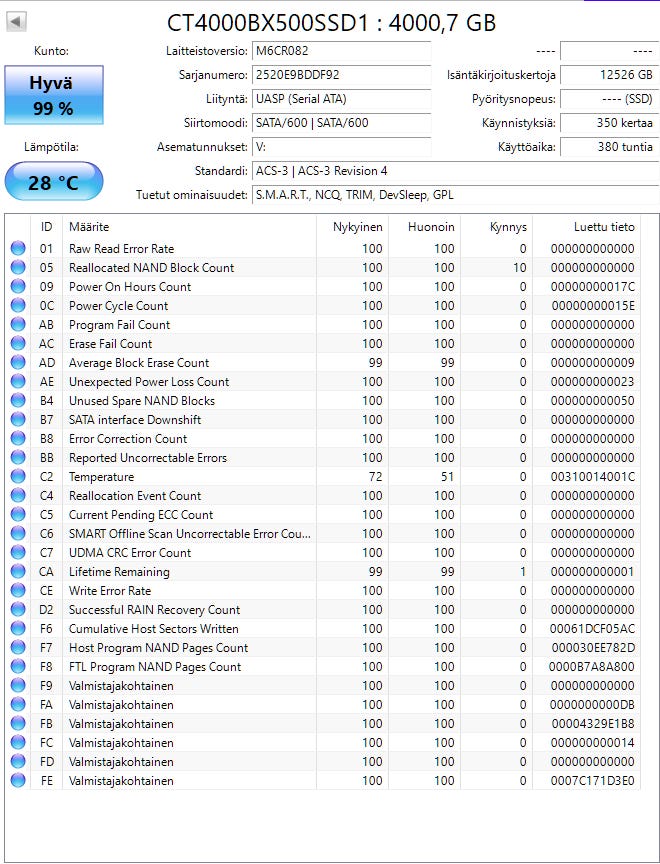
Task: Click the status orb for Lifetime Remaining
Action: click(x=18, y=571)
